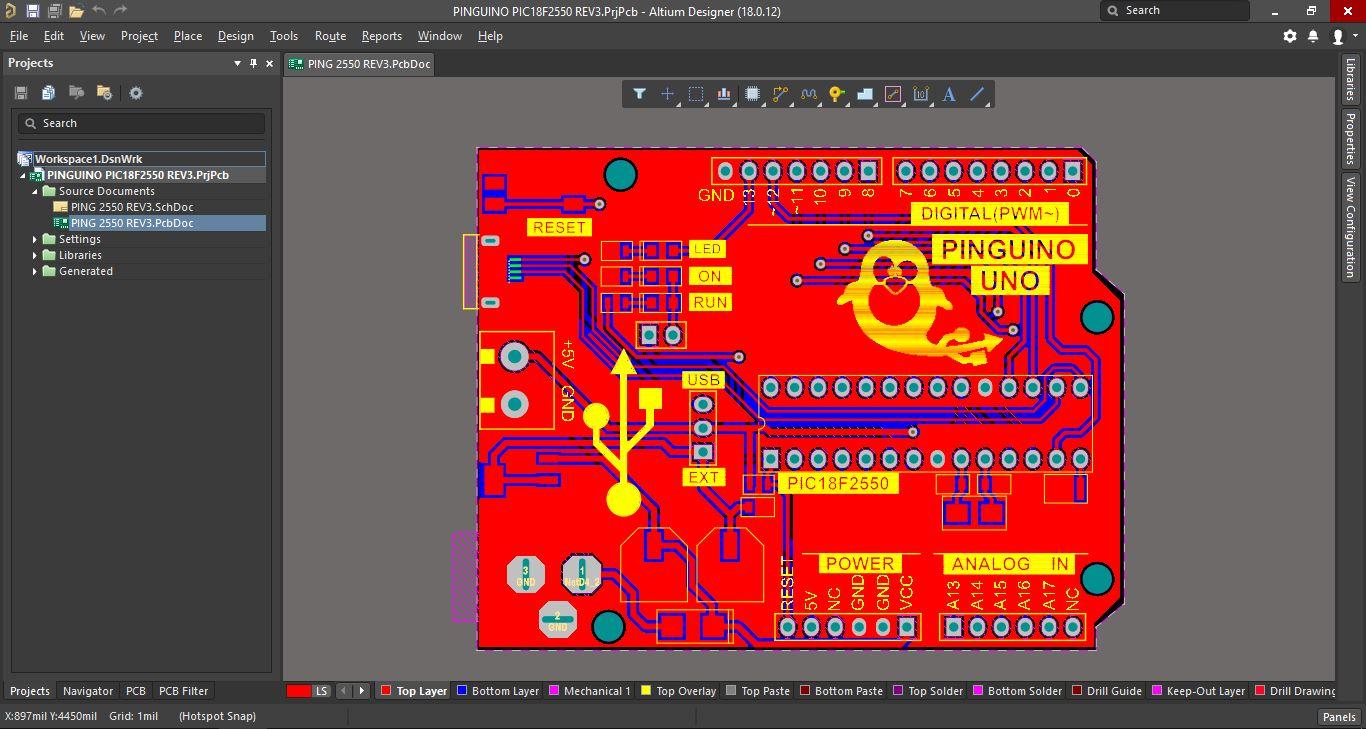1366x729 pixels.
Task: Choose the rectangle selection tool
Action: tap(696, 94)
